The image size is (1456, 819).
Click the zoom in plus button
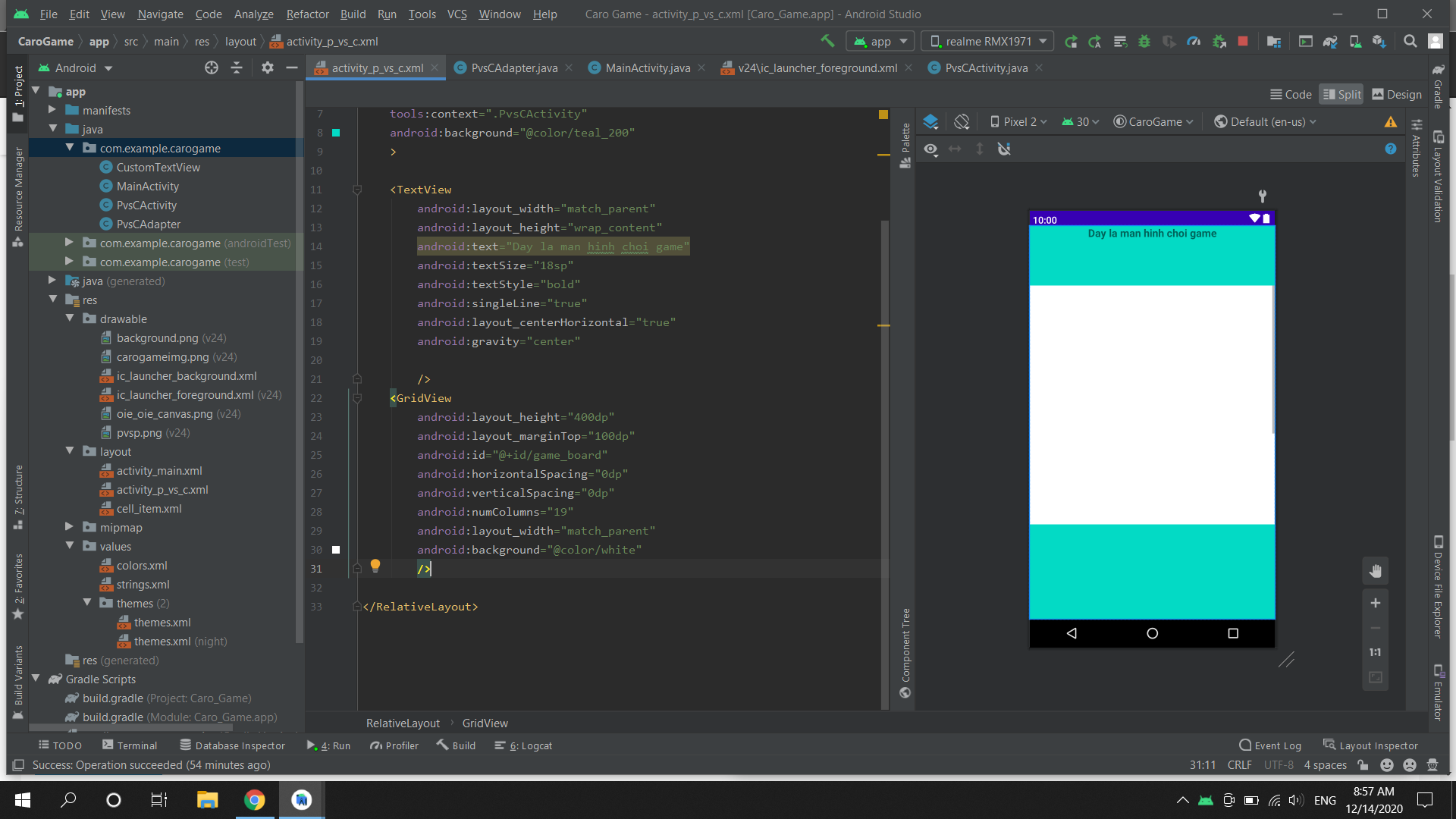(1375, 603)
